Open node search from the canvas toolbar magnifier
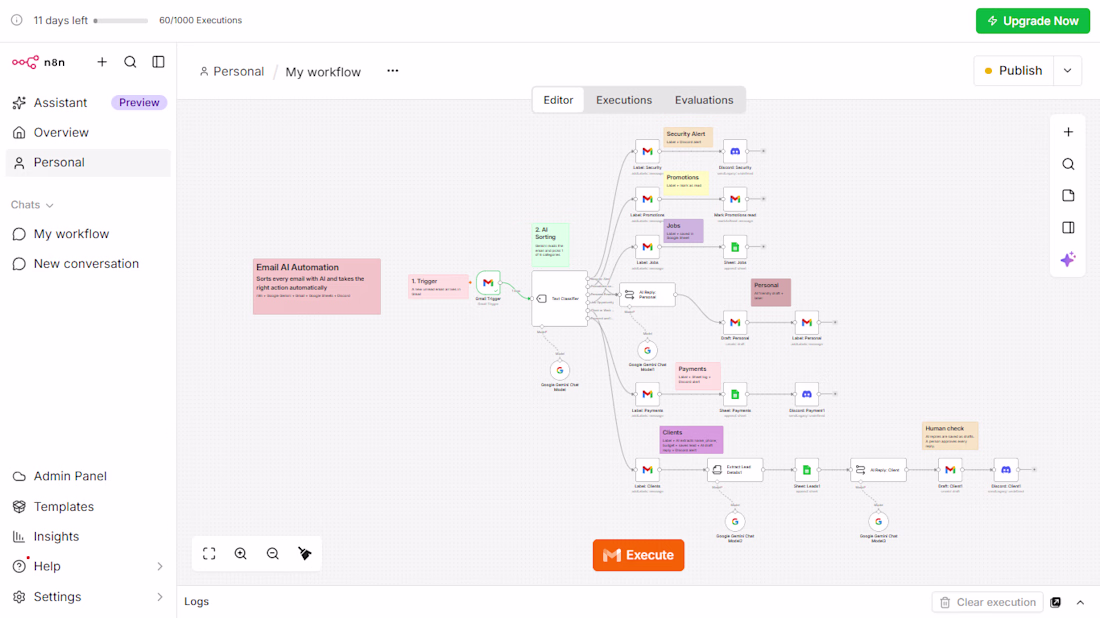Image resolution: width=1100 pixels, height=618 pixels. (x=1068, y=164)
